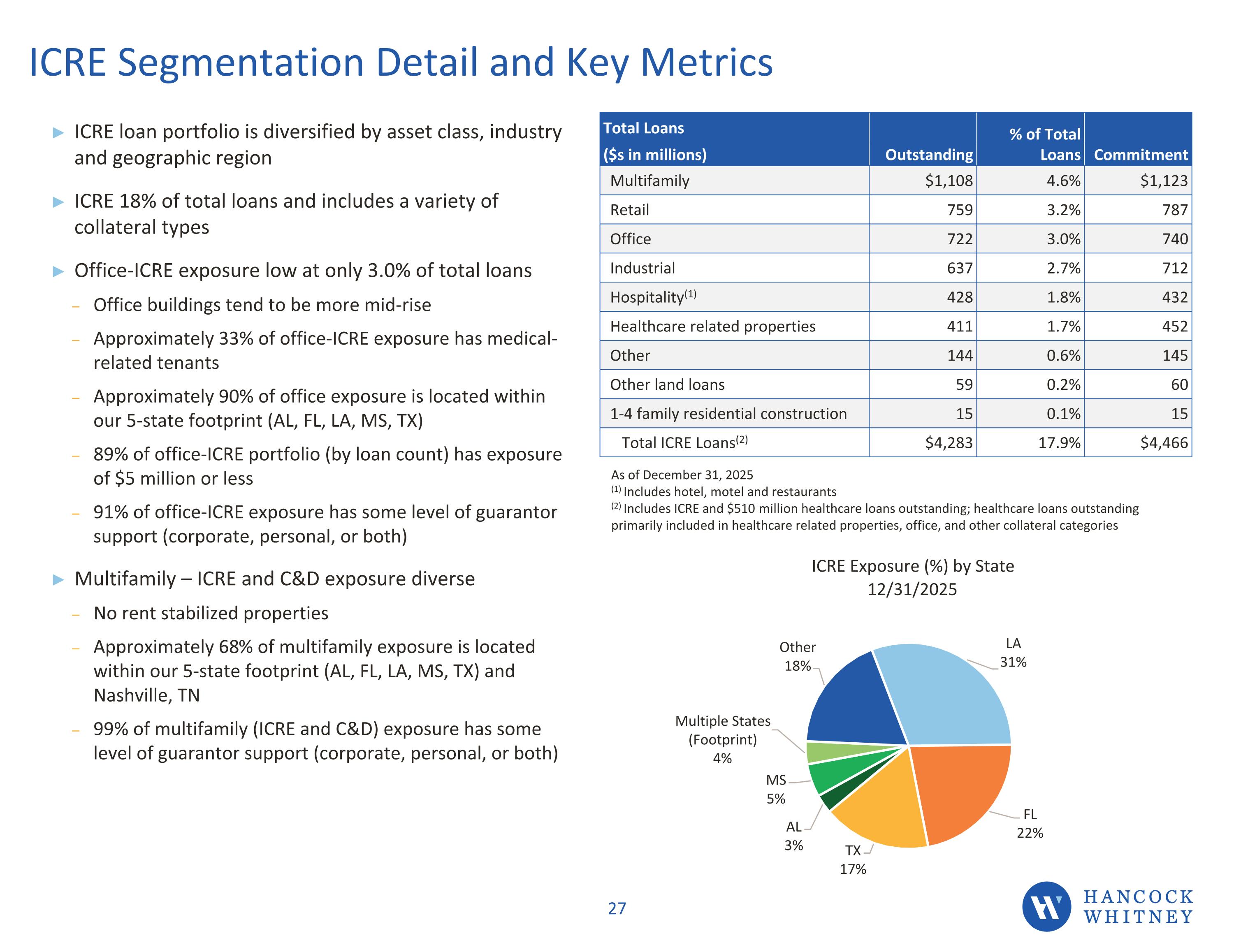Click the Multiple States (Footprint) chart label
Image resolution: width=1234 pixels, height=952 pixels.
pos(723,739)
